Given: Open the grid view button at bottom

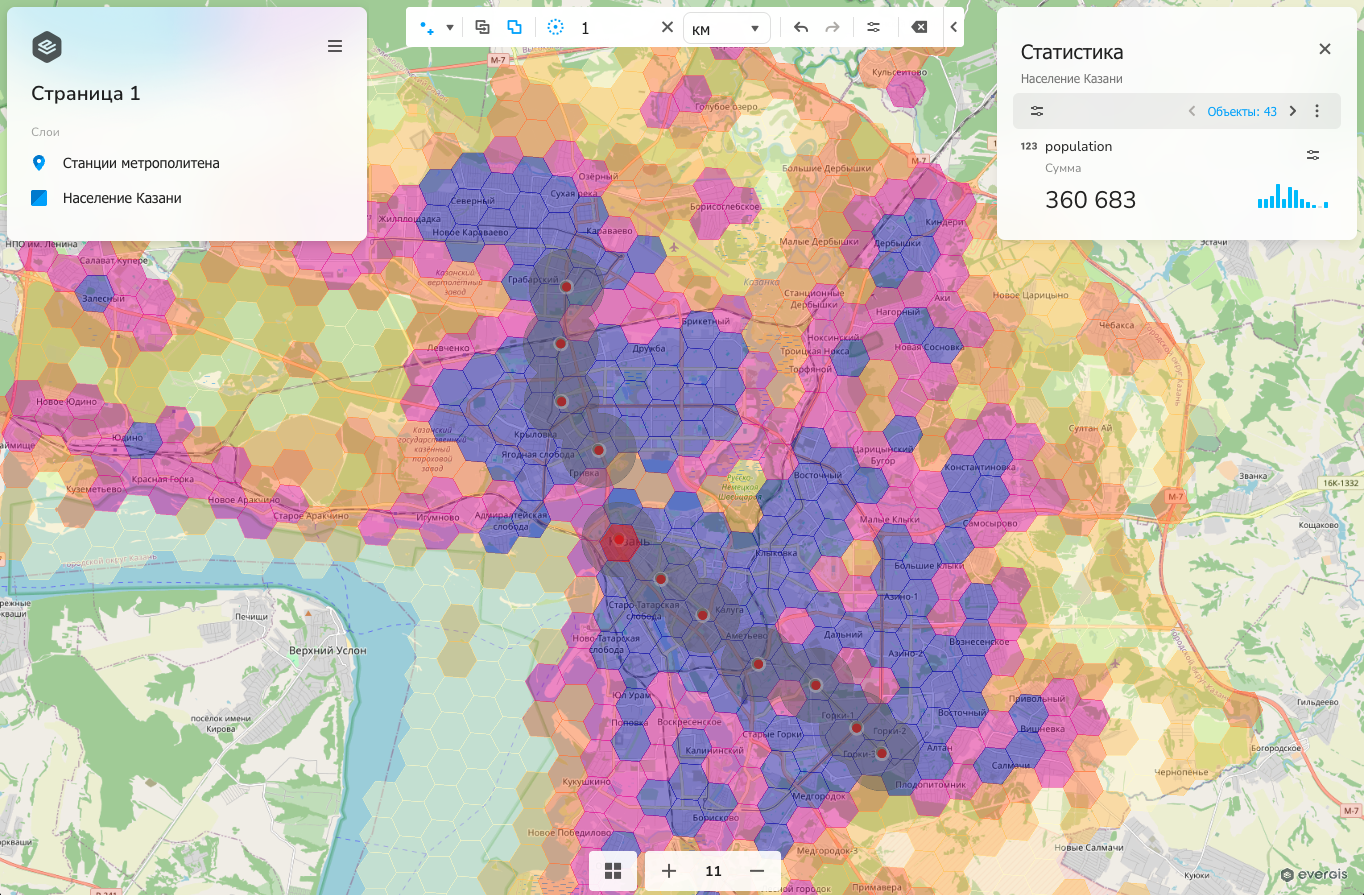Looking at the screenshot, I should 613,871.
